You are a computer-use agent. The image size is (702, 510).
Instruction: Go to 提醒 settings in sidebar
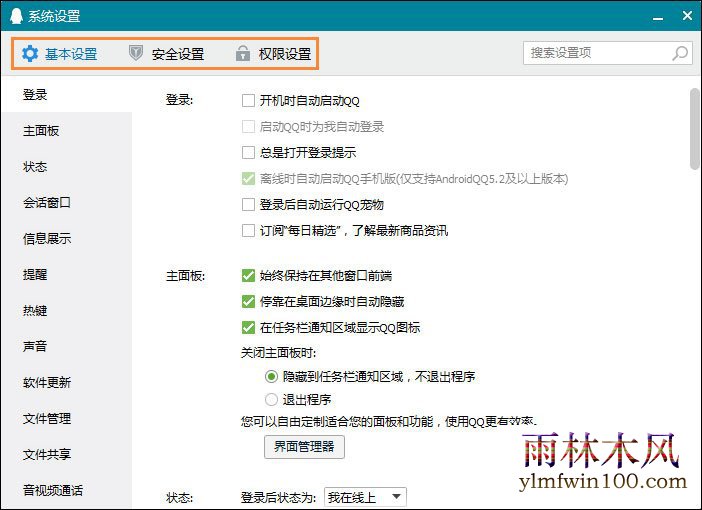(66, 274)
